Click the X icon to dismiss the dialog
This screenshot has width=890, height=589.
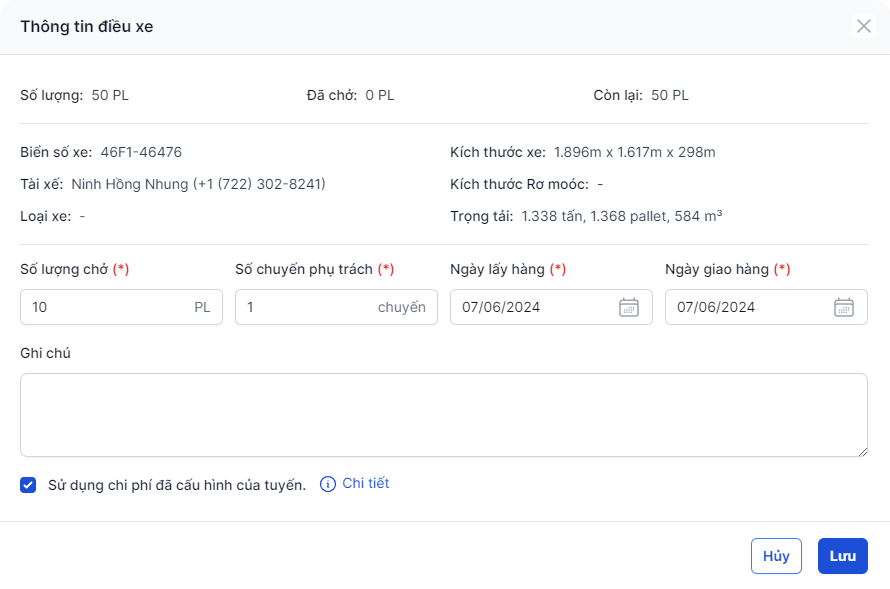(864, 27)
